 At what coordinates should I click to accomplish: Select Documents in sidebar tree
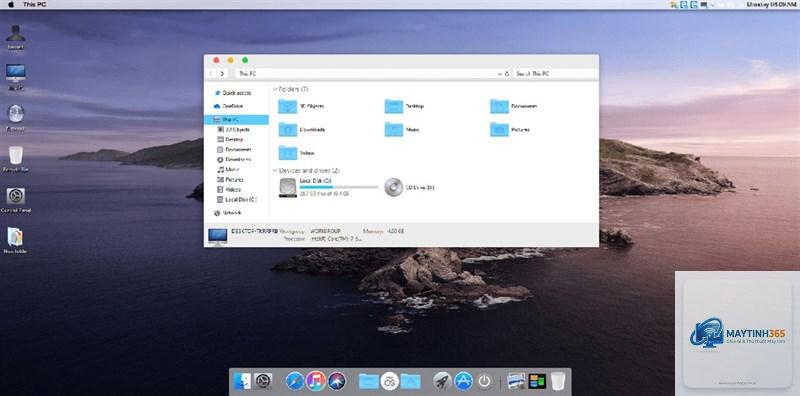point(236,150)
